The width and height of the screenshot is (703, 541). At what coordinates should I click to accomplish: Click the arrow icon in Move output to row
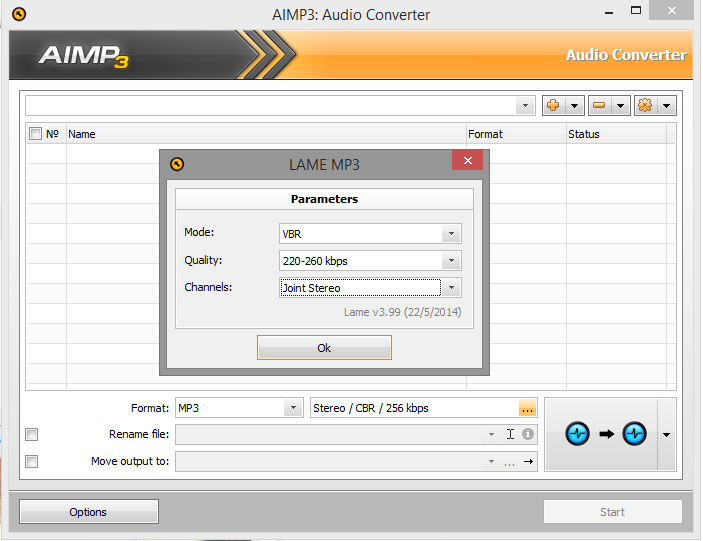coord(529,461)
